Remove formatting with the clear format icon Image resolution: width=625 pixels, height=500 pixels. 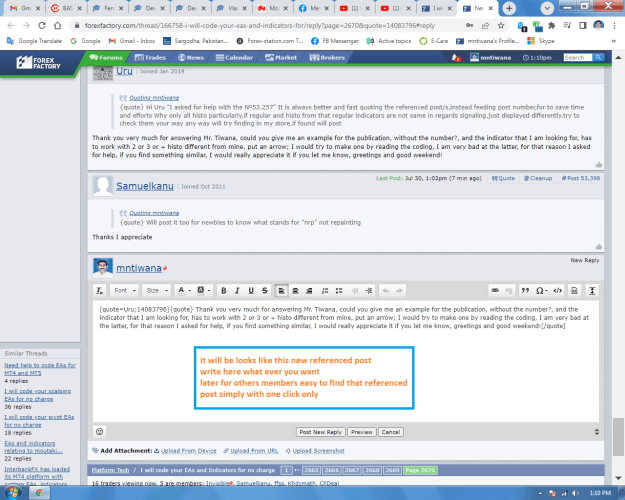(100, 291)
